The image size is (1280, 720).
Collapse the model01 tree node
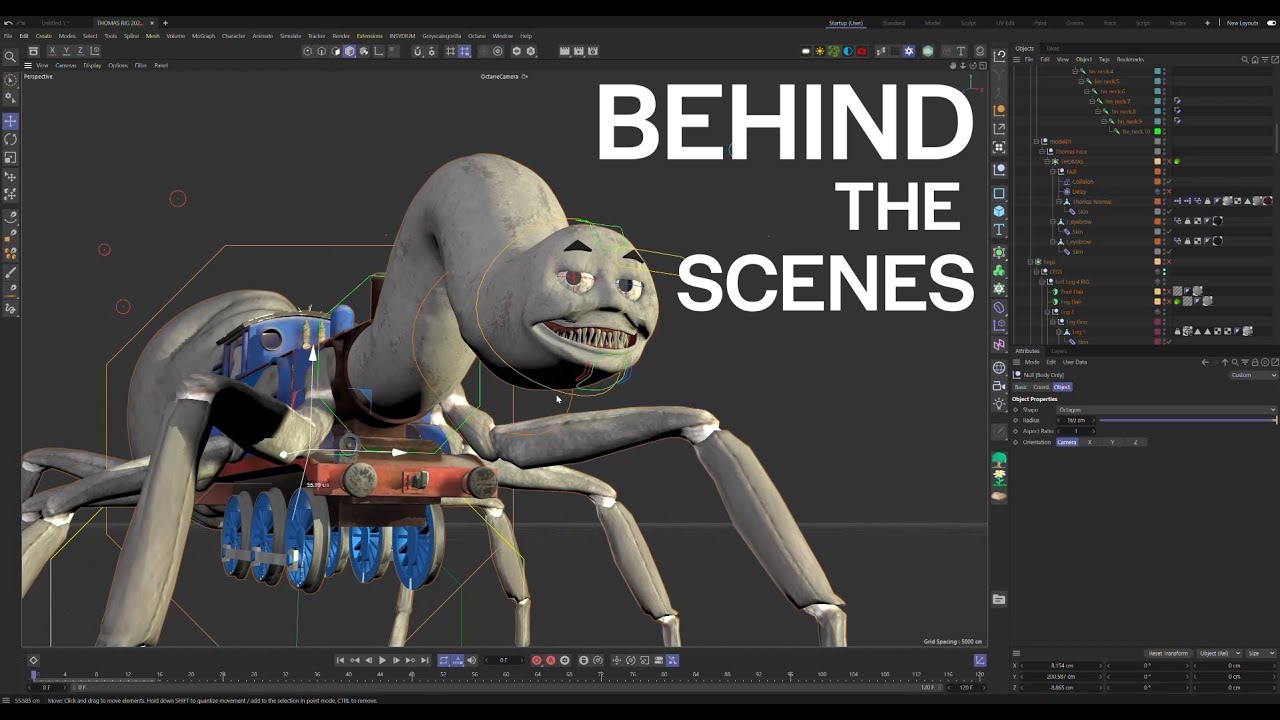1036,142
